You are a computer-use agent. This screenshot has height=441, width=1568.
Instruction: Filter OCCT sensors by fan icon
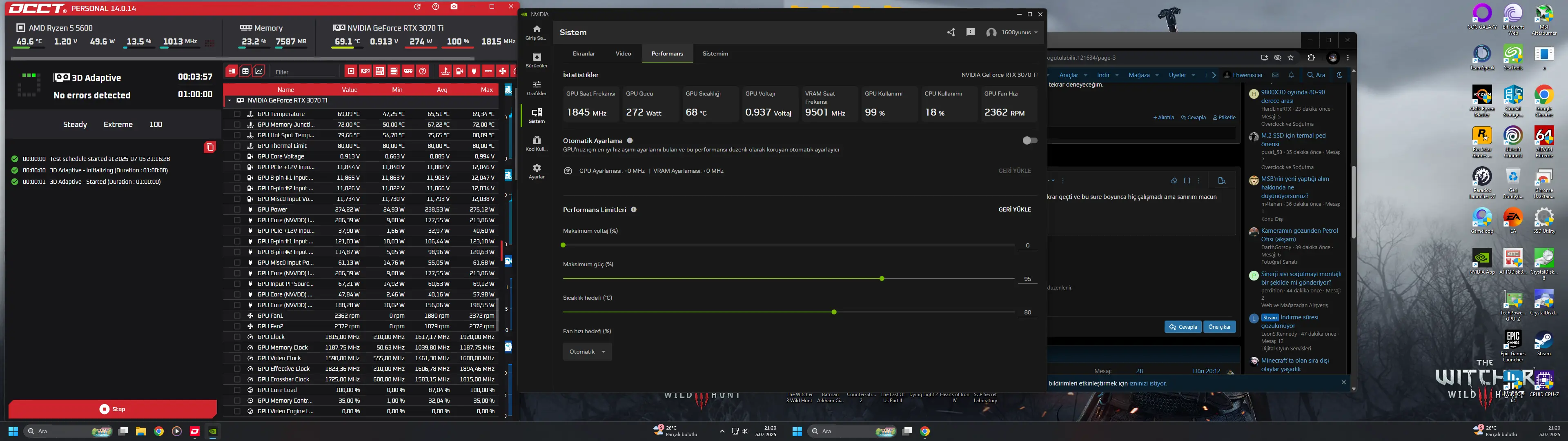pos(503,71)
